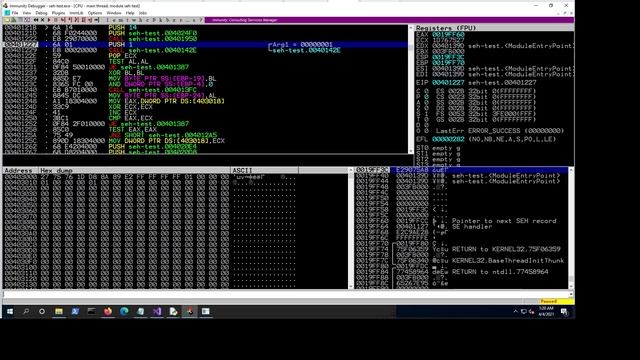The image size is (640, 360).
Task: Open Handles window with toolbar 'h'
Action: pyautogui.click(x=140, y=20)
